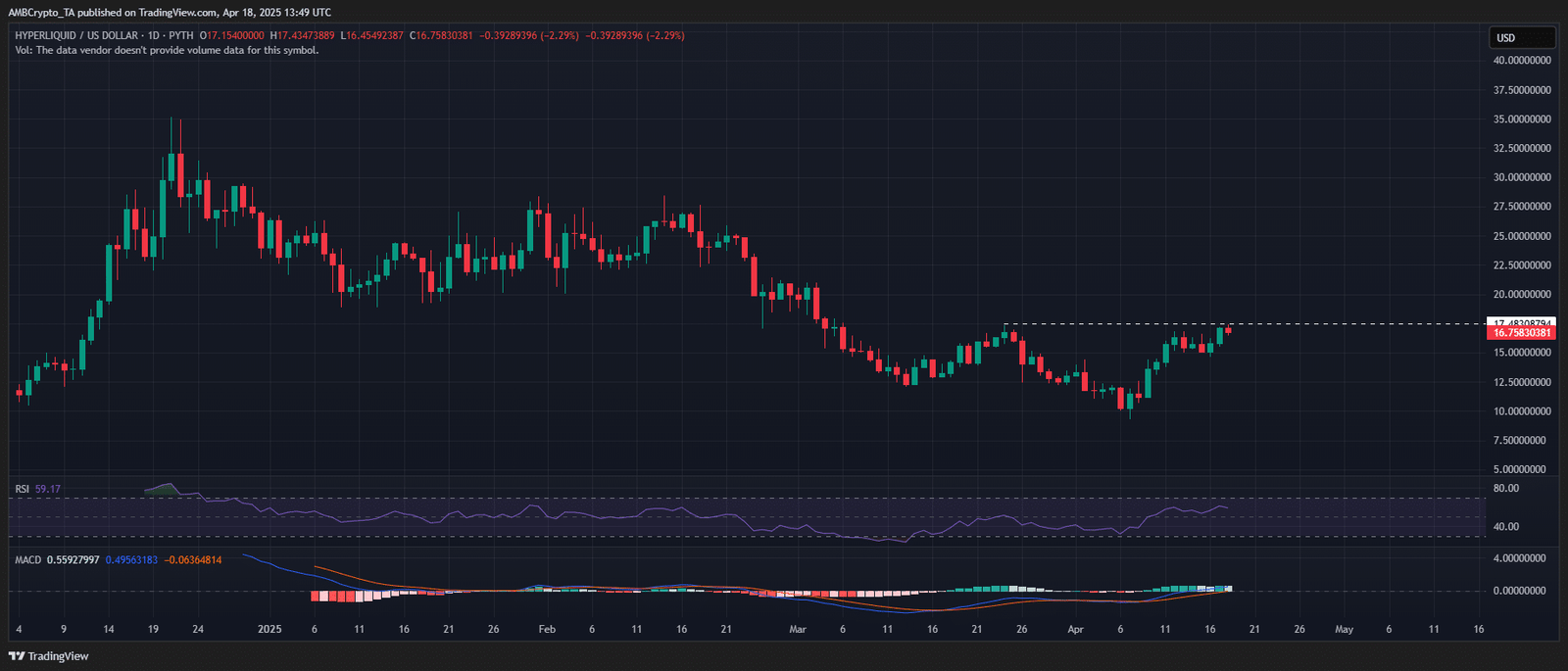
Task: Click the blue MACD value 0.49563183
Action: (x=131, y=560)
